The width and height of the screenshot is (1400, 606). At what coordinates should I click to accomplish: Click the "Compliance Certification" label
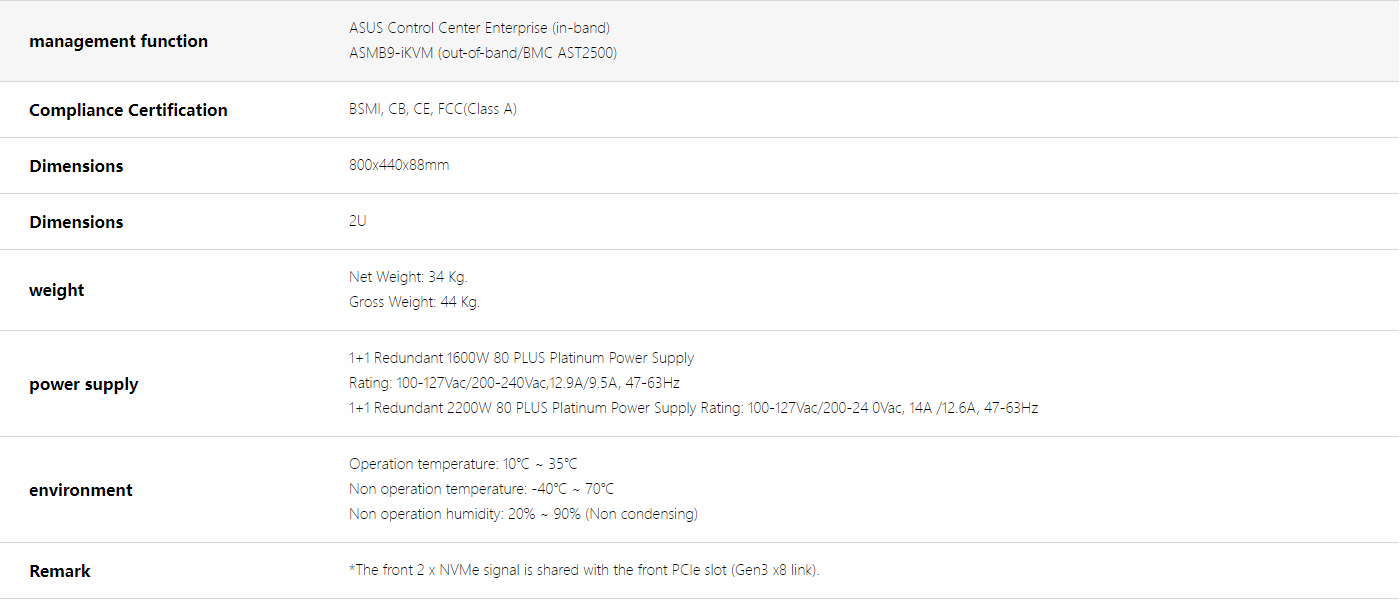128,110
